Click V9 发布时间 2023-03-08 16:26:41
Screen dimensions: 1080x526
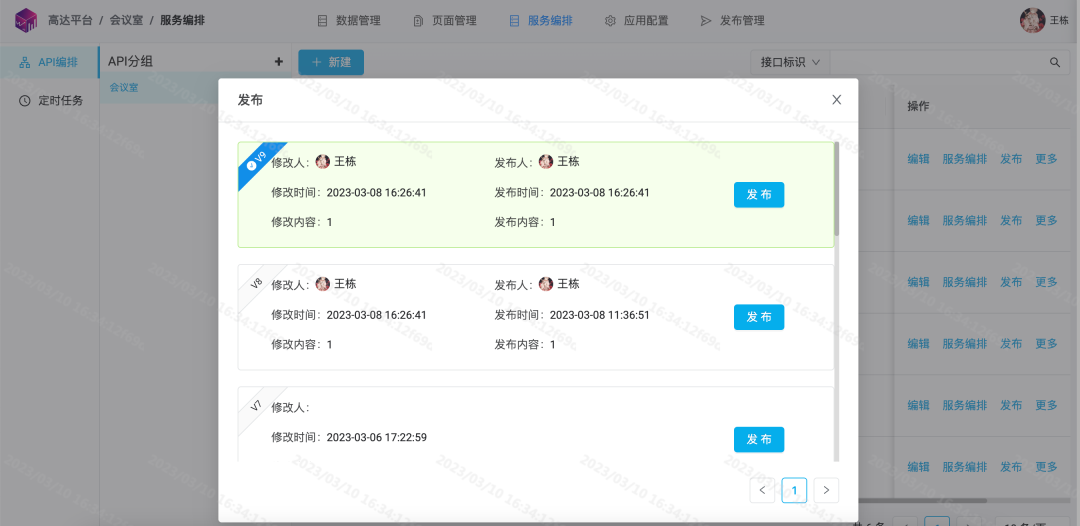(599, 192)
